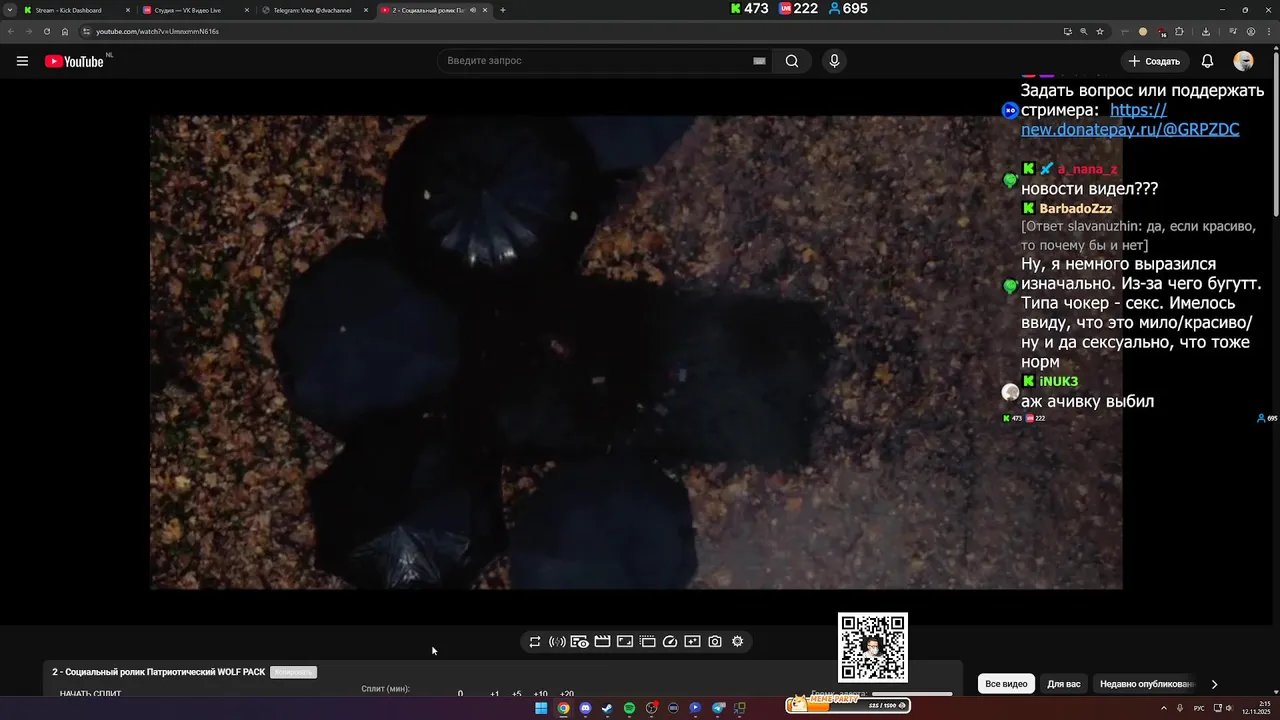Click username BarbadoZzz in chat

1076,209
